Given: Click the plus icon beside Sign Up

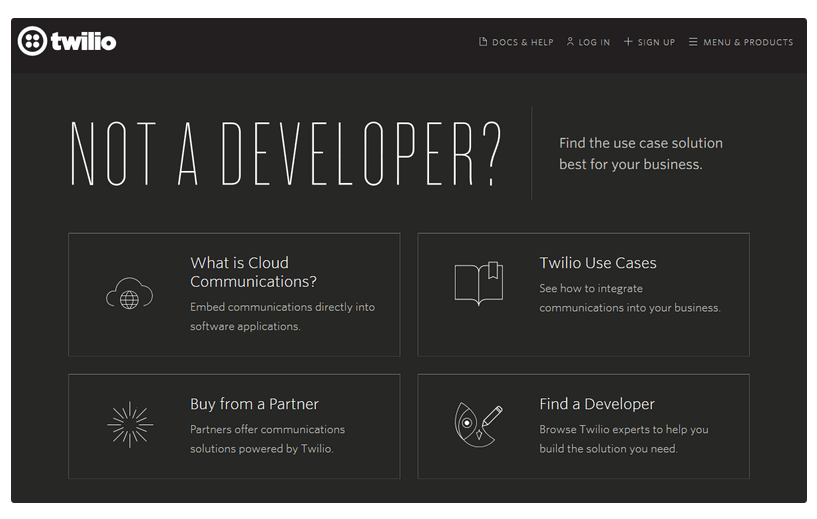Looking at the screenshot, I should 628,42.
